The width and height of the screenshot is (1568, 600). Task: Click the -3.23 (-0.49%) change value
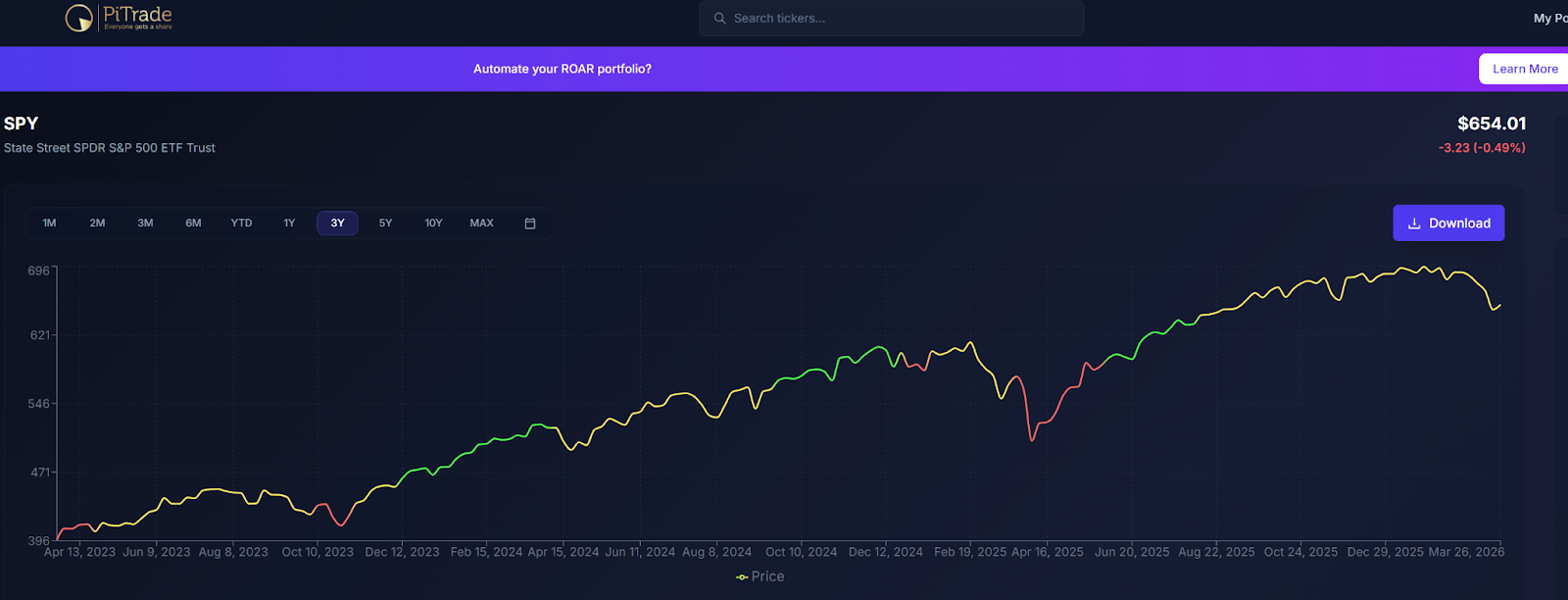[1482, 148]
